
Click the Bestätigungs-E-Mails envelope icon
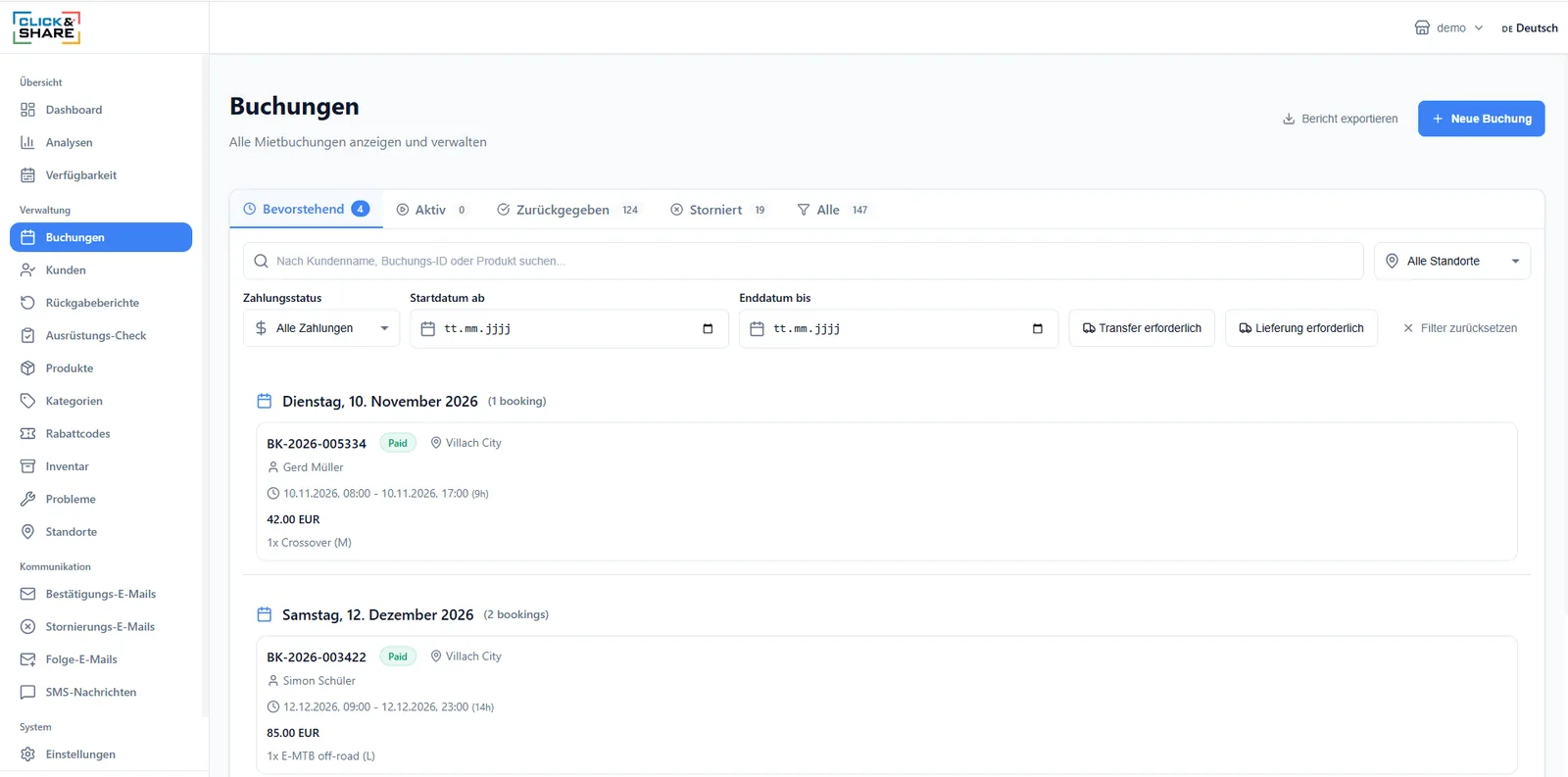[27, 594]
